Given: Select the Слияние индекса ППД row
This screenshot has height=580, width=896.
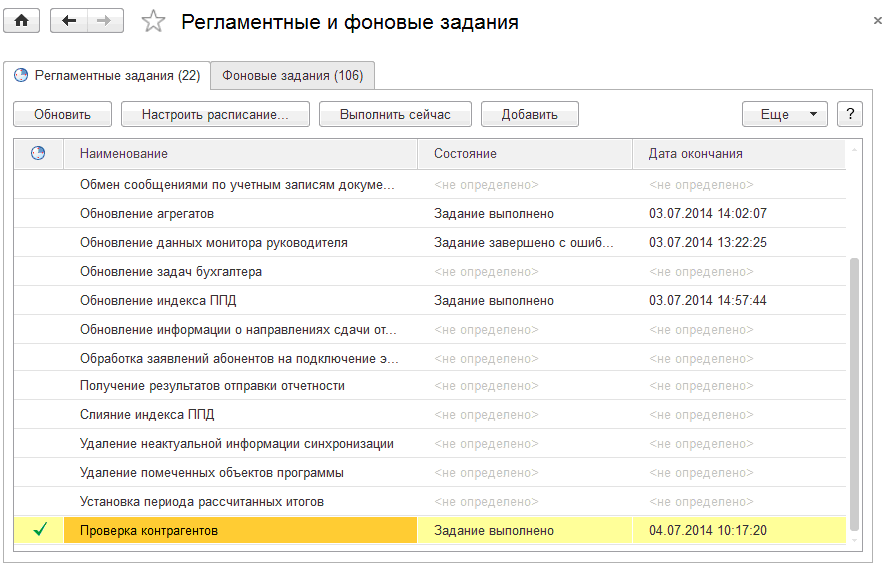Looking at the screenshot, I should click(x=430, y=415).
